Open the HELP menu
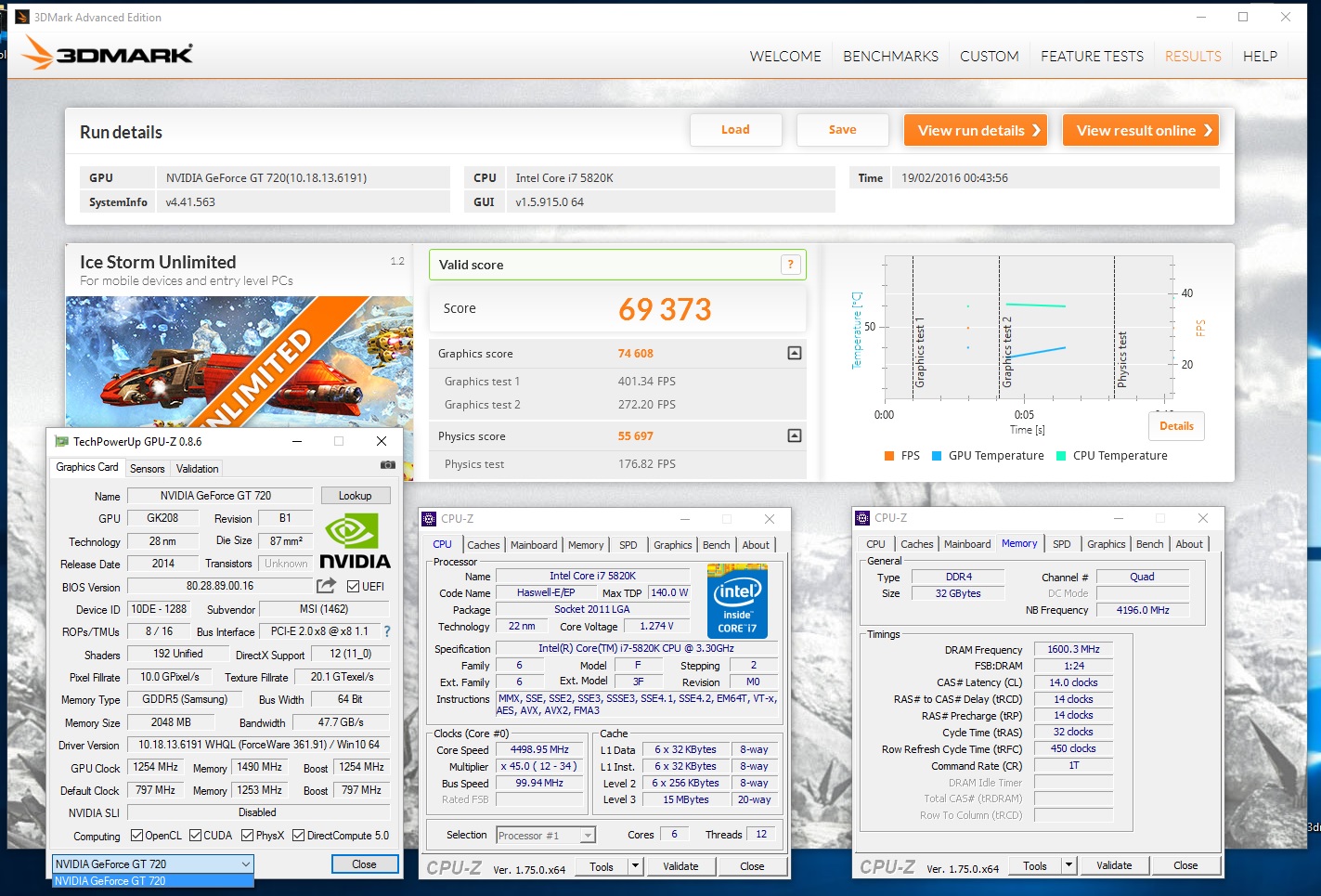The image size is (1321, 896). pos(1260,57)
